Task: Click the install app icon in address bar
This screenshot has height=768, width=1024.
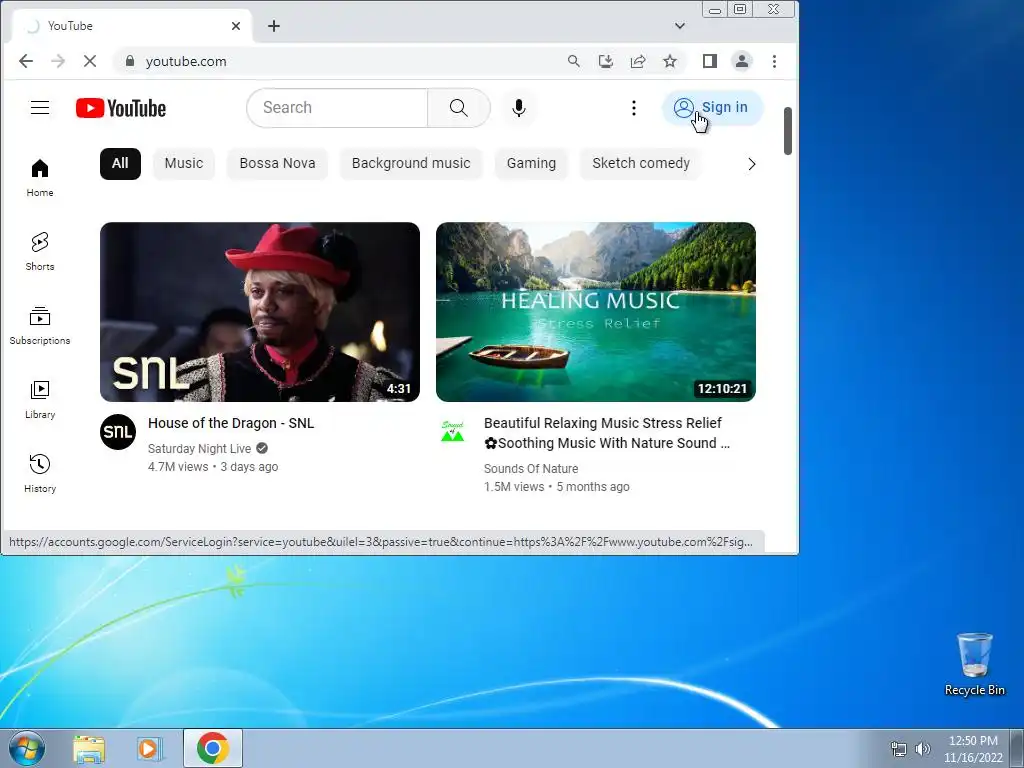Action: (x=606, y=61)
